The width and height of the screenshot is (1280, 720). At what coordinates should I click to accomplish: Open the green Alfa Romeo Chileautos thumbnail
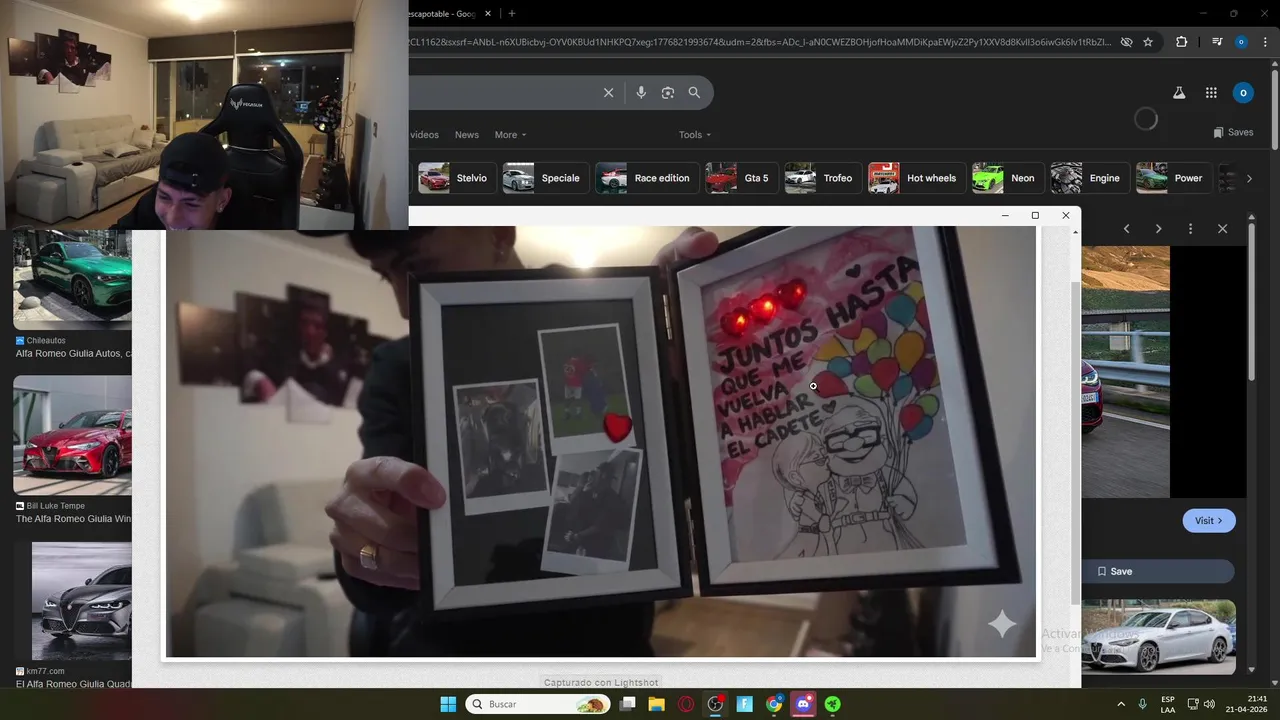72,279
